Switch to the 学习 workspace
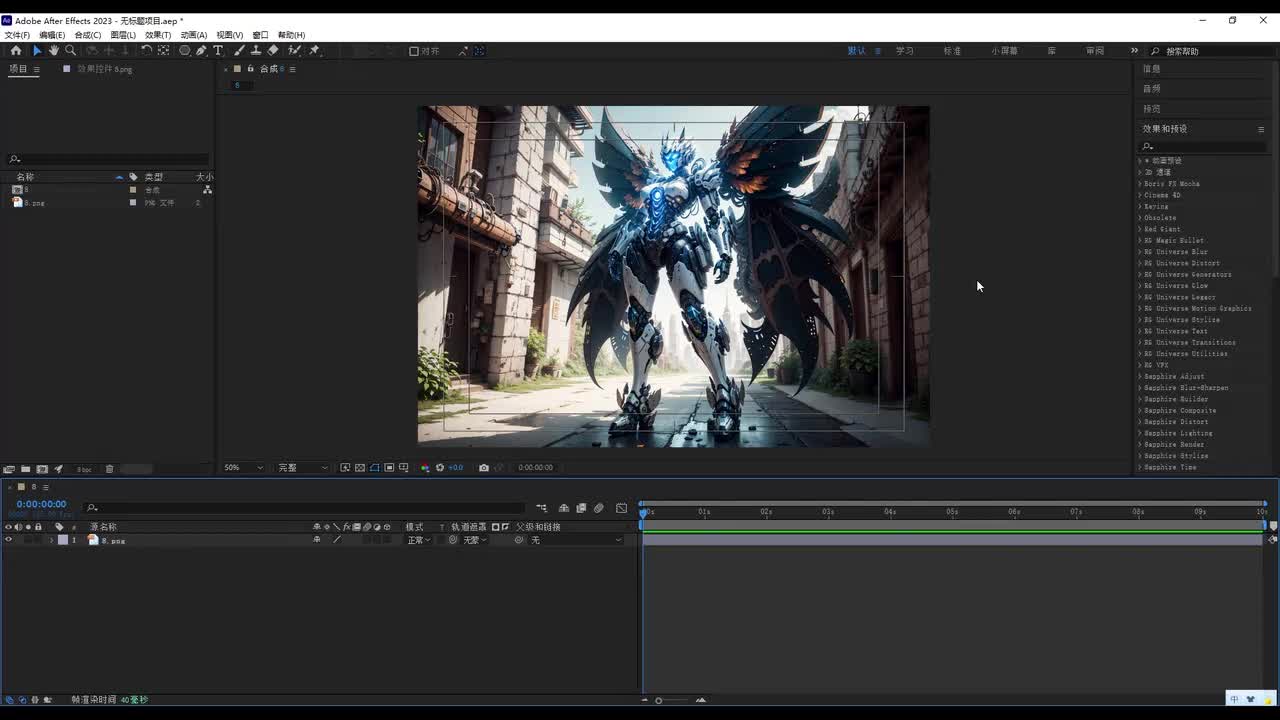 [905, 51]
